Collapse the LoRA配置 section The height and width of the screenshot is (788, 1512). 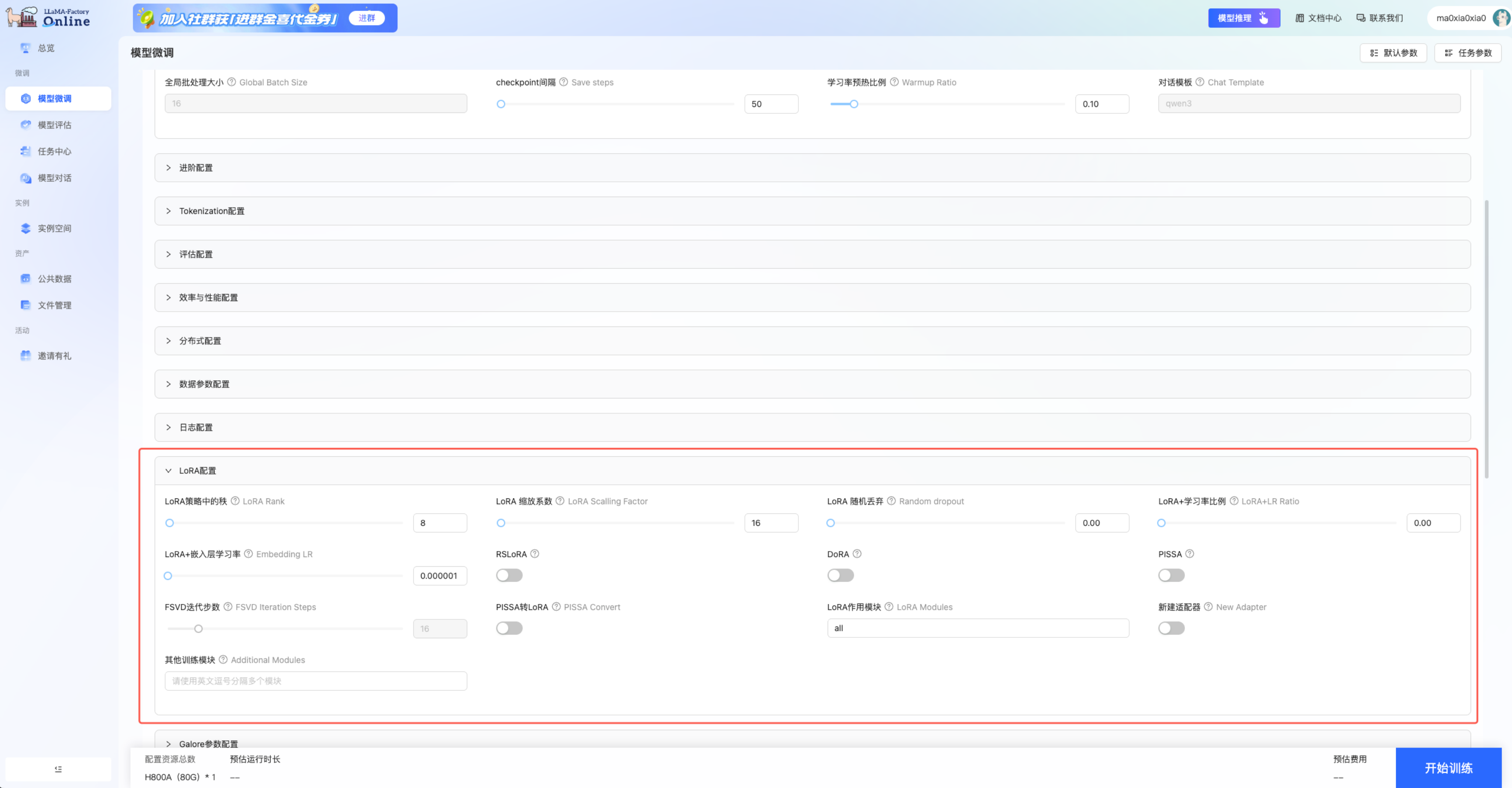tap(197, 471)
